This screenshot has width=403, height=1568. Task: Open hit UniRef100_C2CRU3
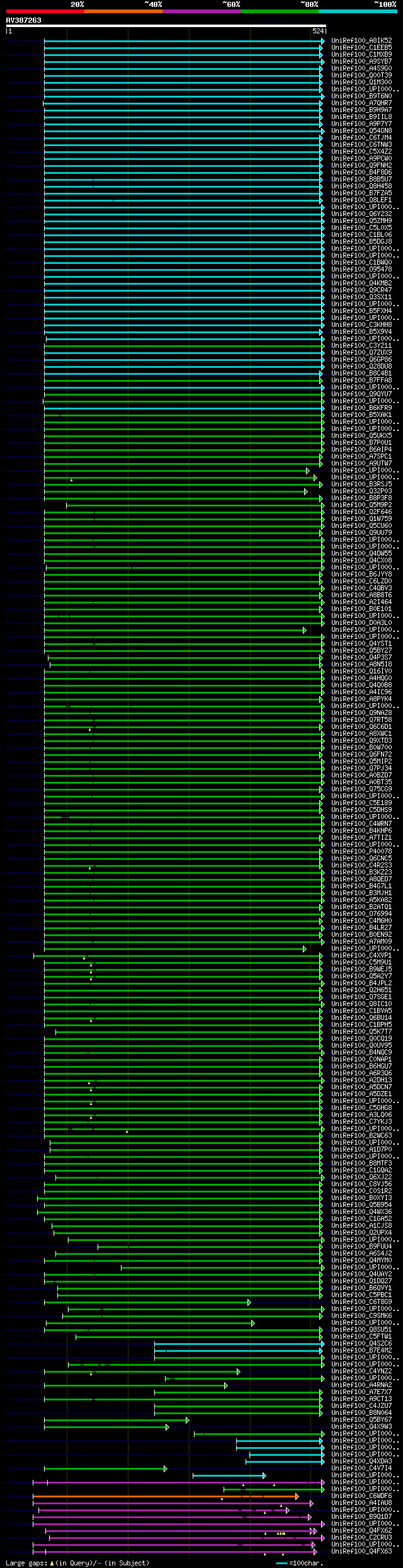[x=361, y=1537]
